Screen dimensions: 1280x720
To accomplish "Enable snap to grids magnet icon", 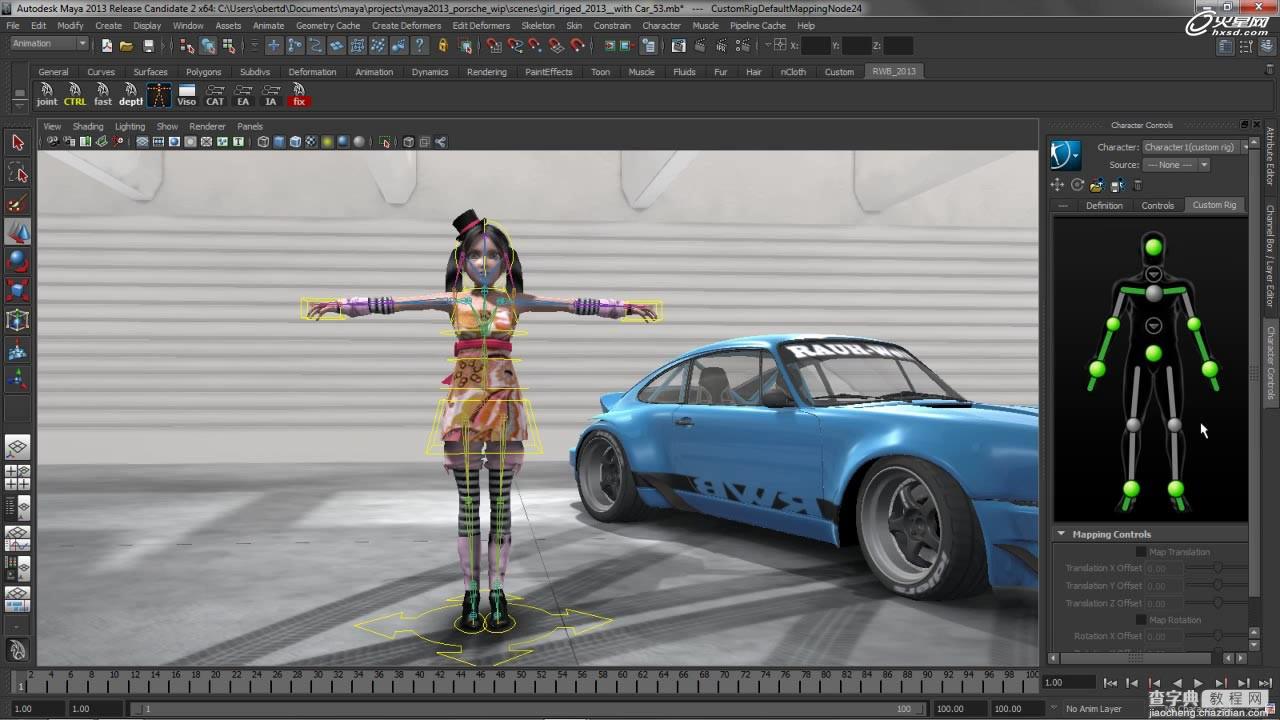I will [x=494, y=45].
